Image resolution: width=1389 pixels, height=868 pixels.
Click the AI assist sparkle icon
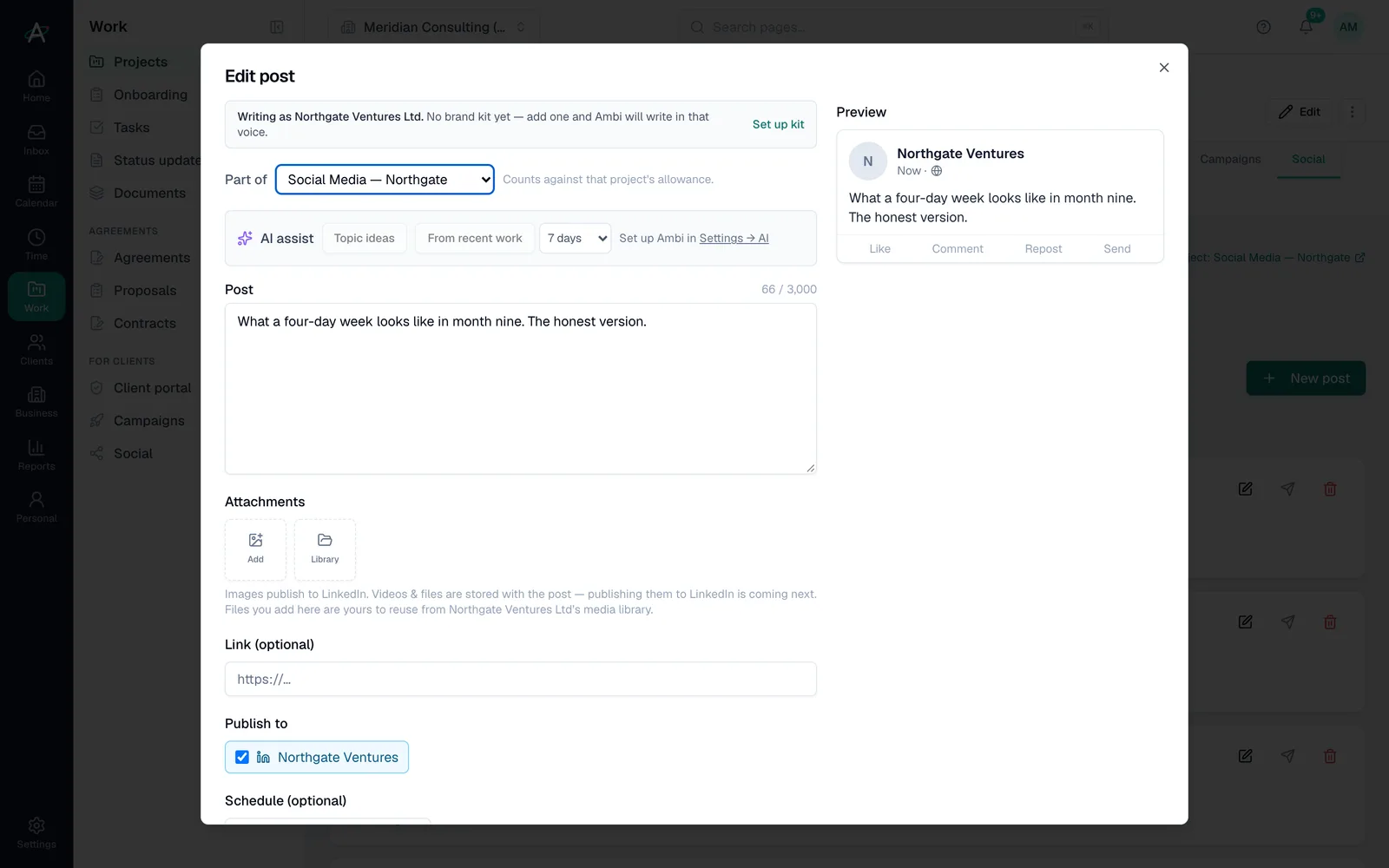(245, 239)
